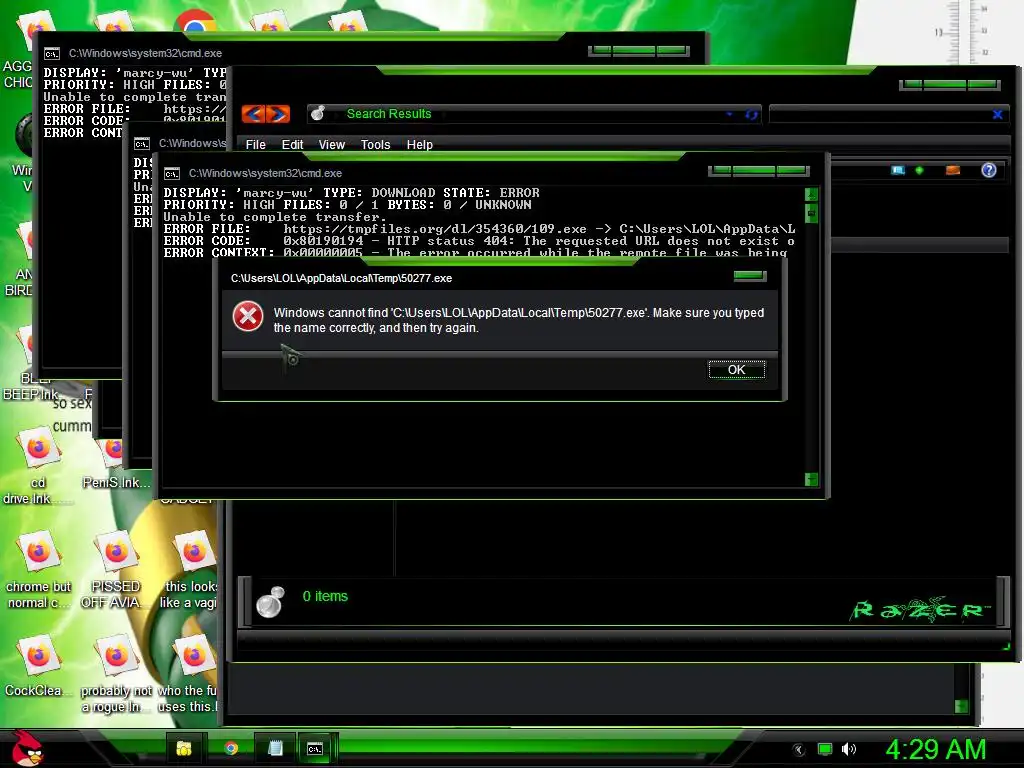Image resolution: width=1024 pixels, height=768 pixels.
Task: Click OK in the 50277.exe error dialog
Action: 737,370
